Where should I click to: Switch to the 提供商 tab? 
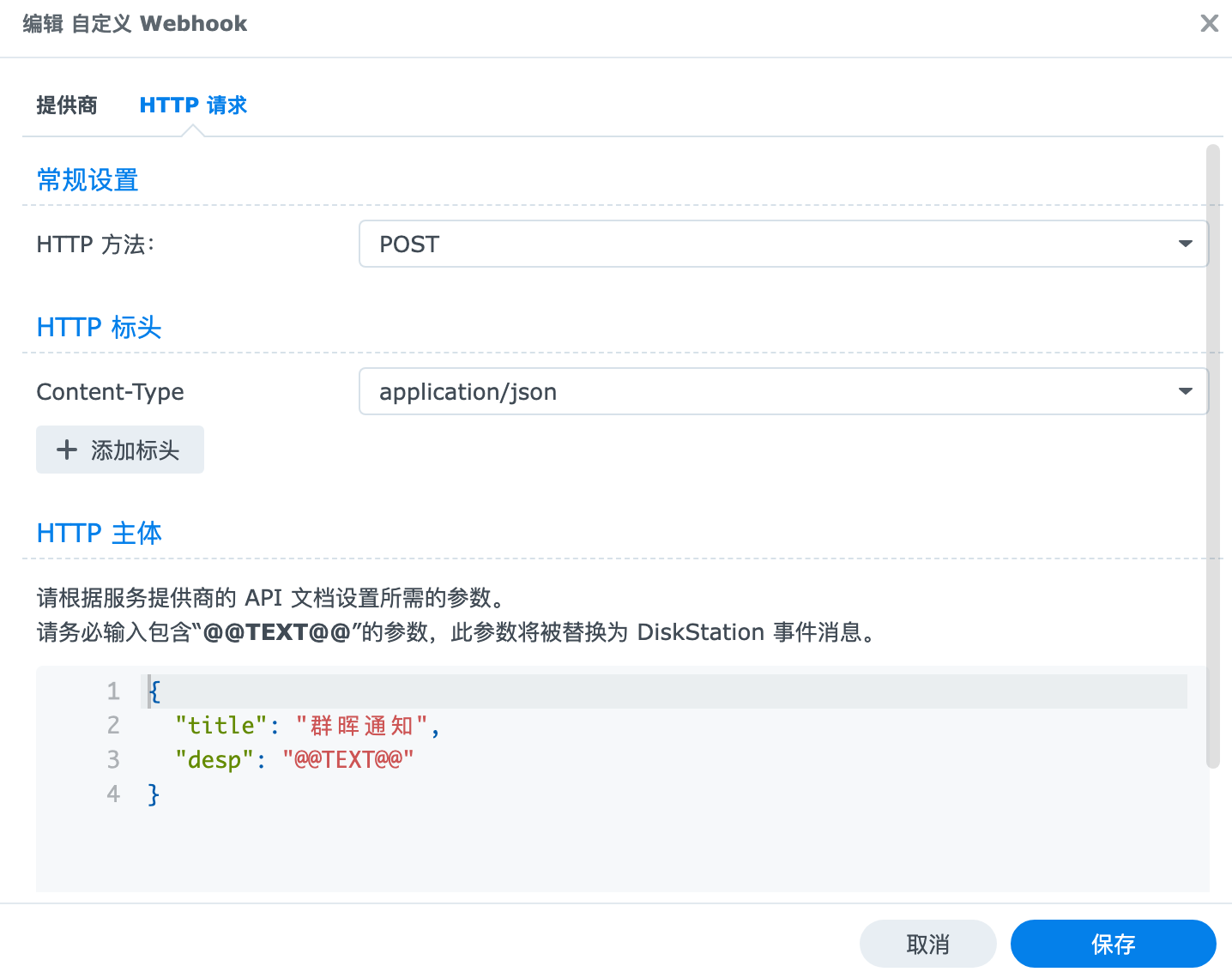(67, 106)
